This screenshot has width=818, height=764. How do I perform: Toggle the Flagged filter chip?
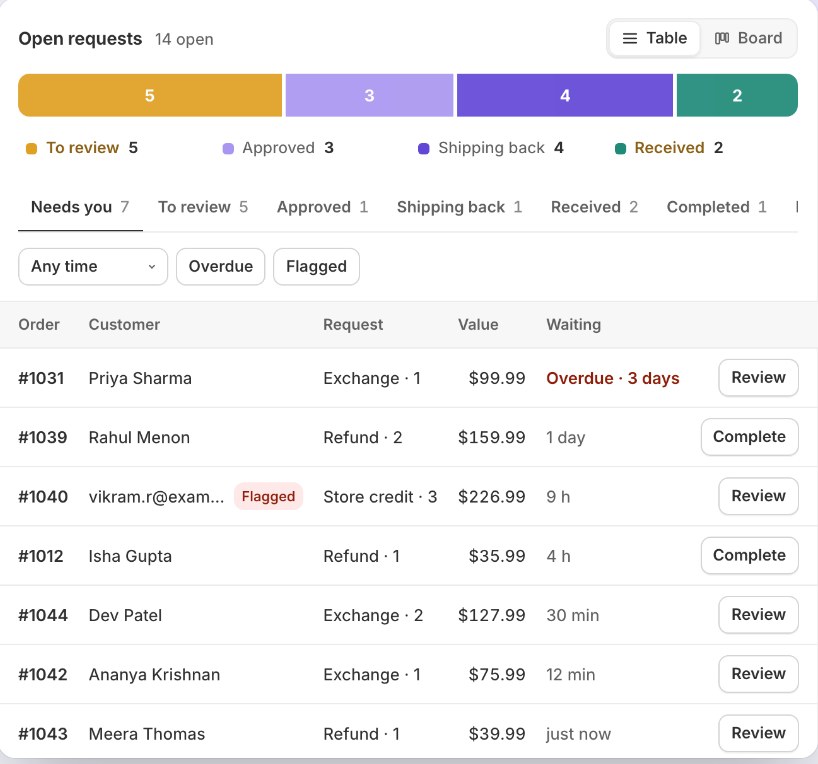tap(316, 267)
